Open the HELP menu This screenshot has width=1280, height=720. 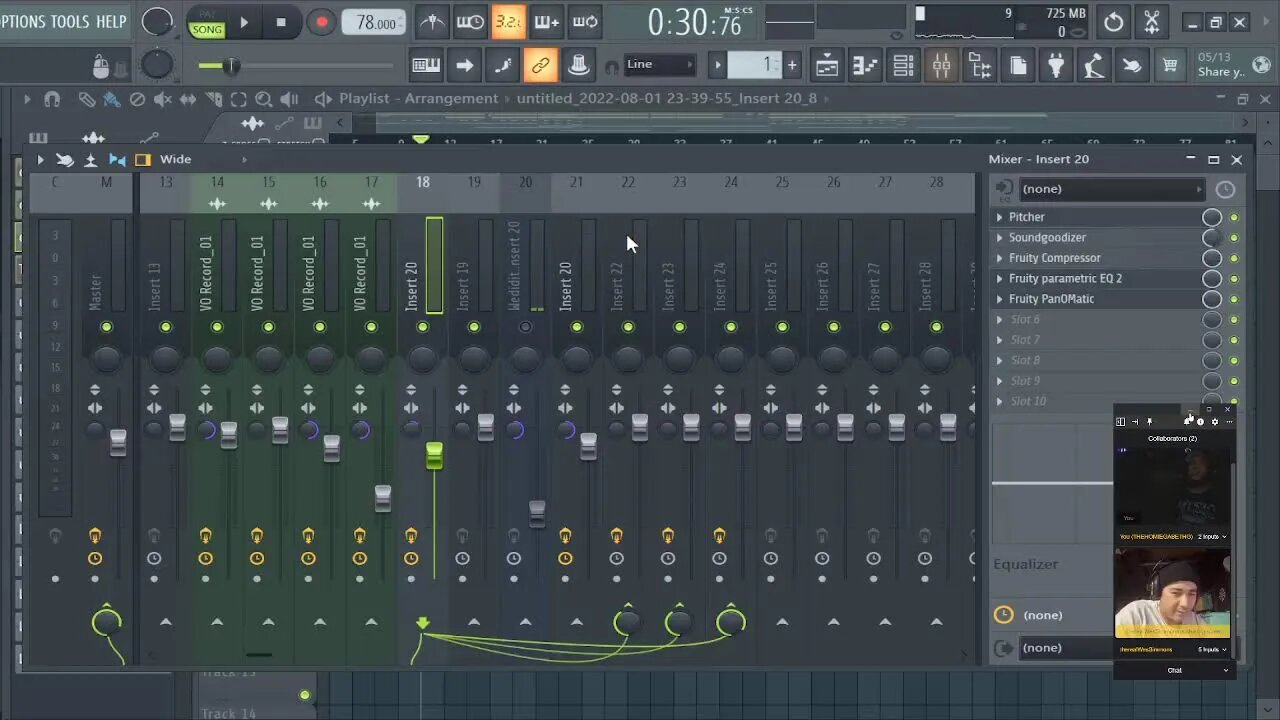point(111,21)
